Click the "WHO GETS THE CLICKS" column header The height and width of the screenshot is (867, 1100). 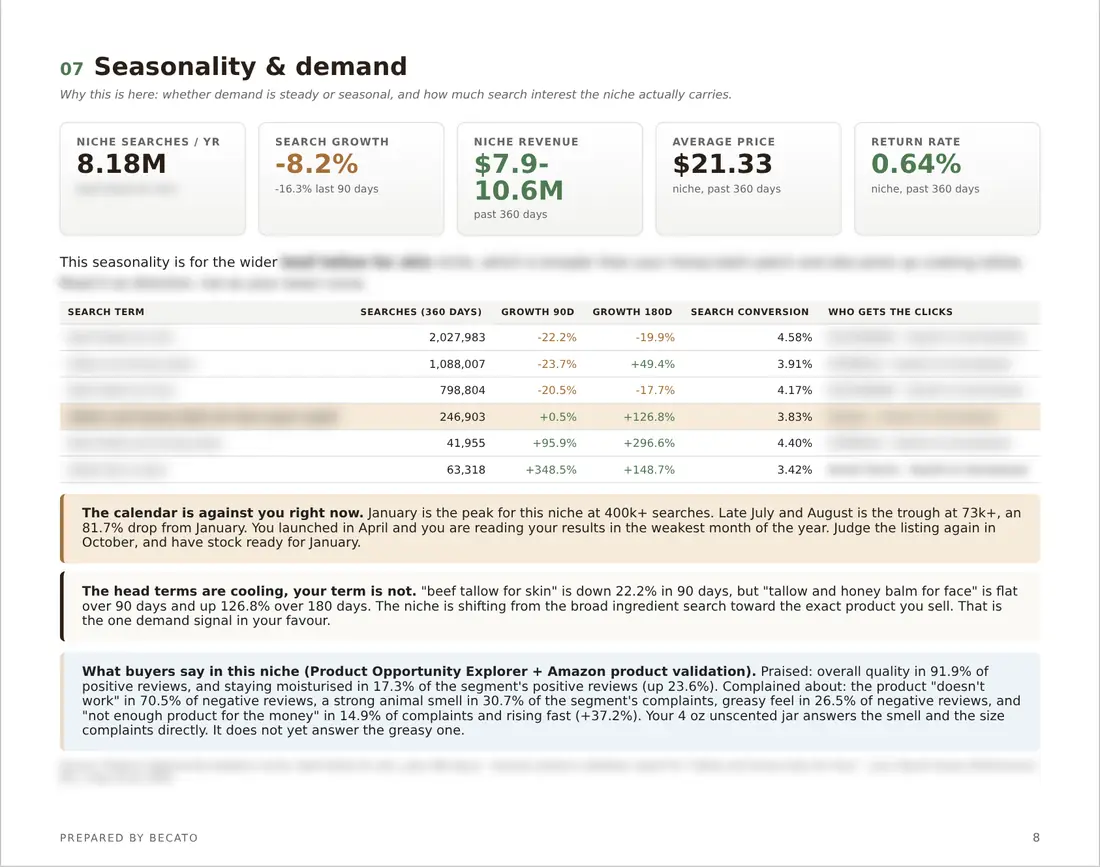(890, 311)
